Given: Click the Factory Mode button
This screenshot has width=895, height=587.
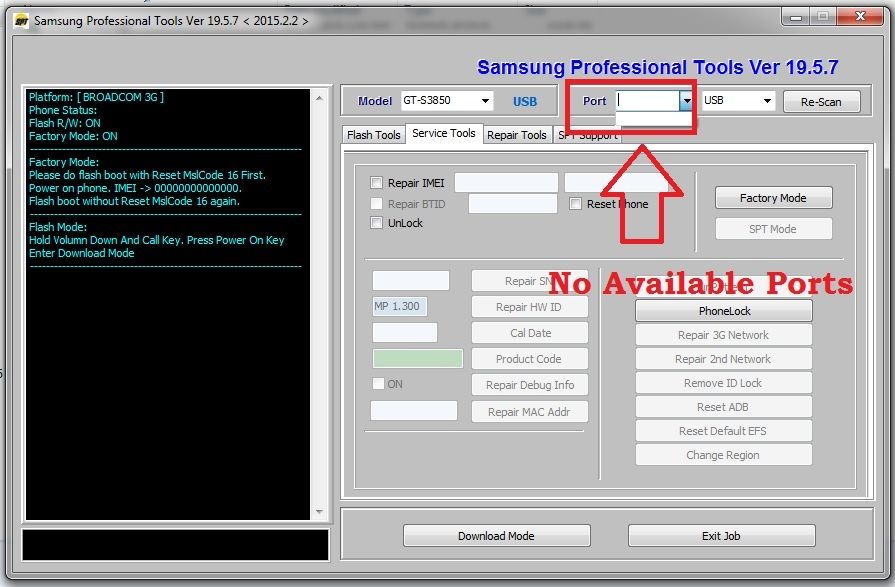Looking at the screenshot, I should [772, 198].
